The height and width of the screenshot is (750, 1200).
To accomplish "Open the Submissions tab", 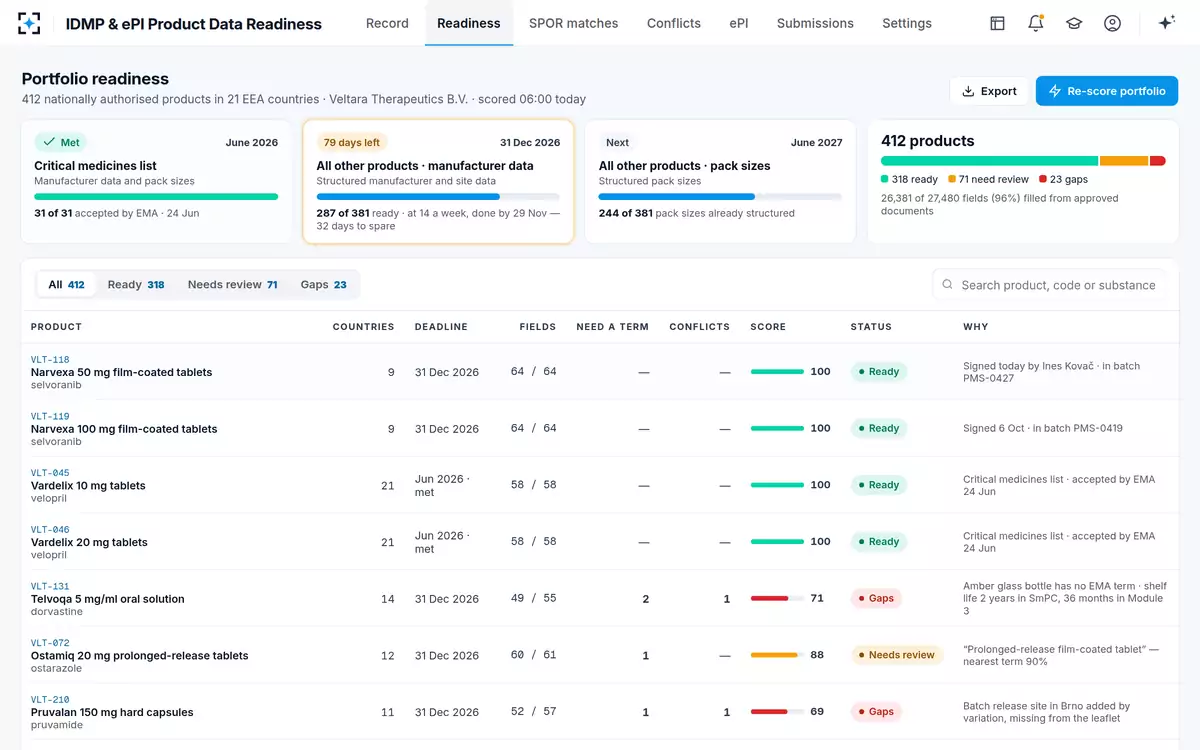I will [815, 23].
